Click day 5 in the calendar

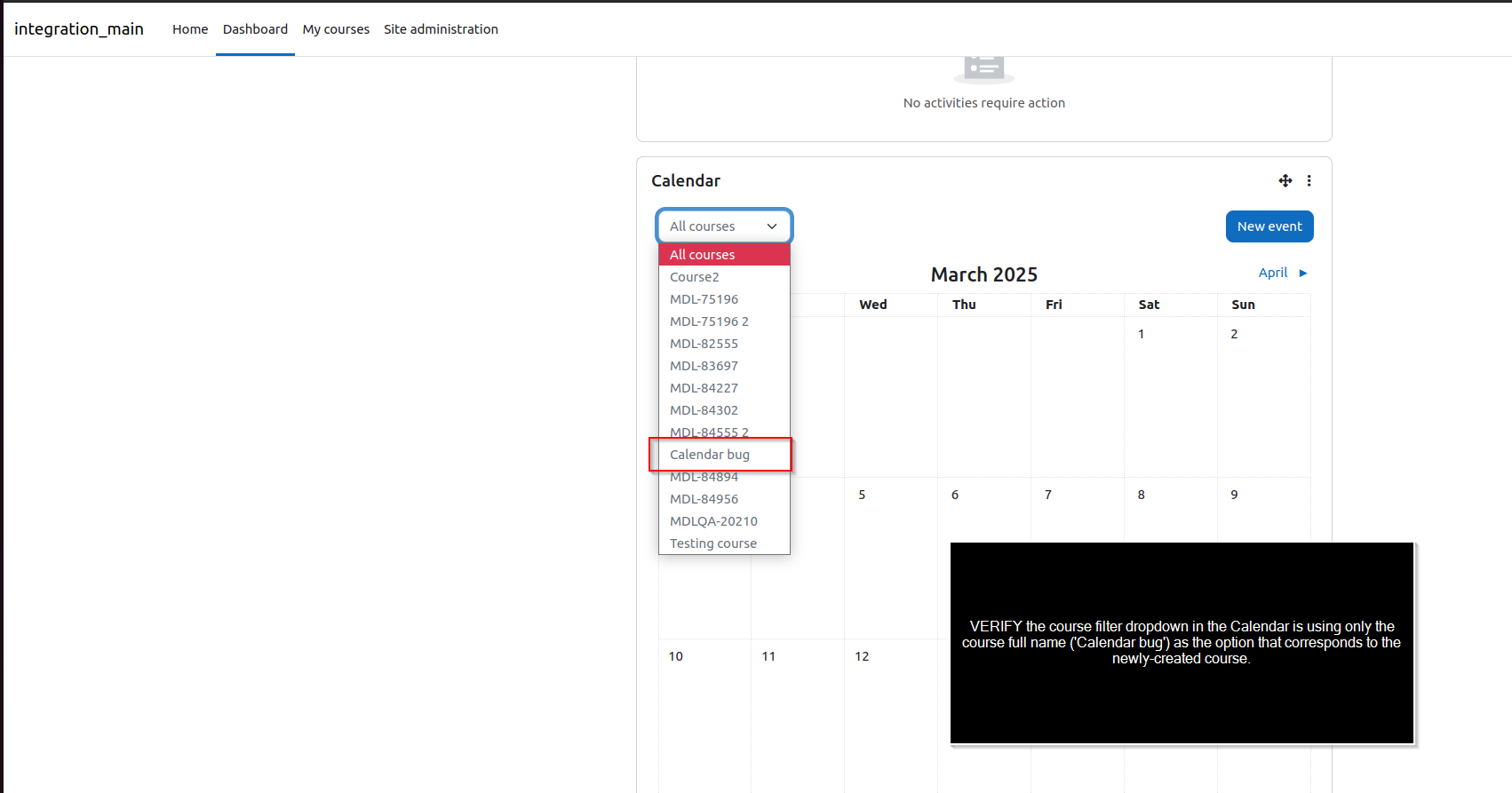862,495
